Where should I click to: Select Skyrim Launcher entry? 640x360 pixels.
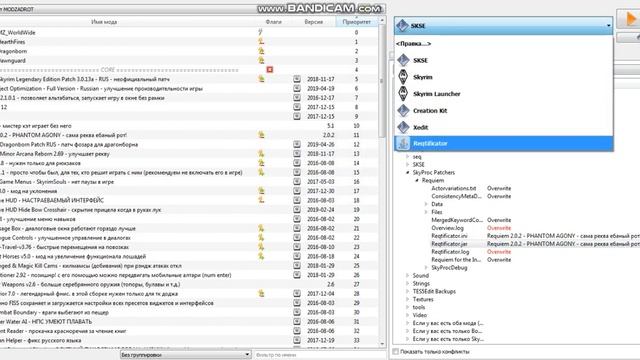[x=504, y=94]
